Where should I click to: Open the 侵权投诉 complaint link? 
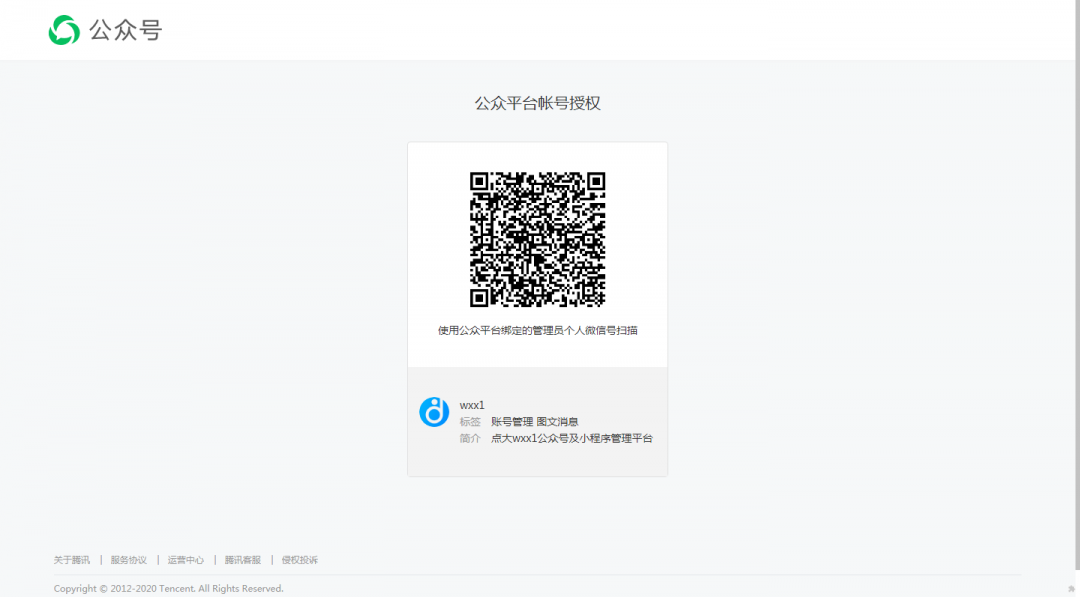coord(300,560)
